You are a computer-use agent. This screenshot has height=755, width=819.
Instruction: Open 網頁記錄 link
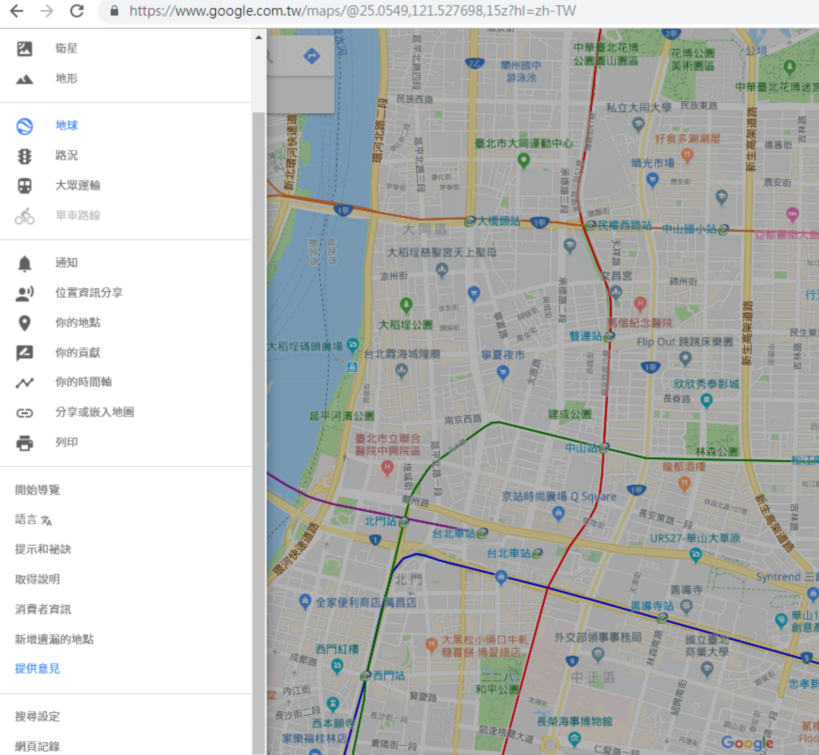(37, 746)
